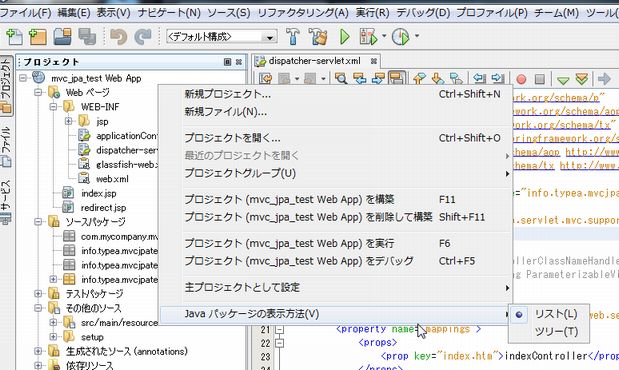Collapse the ソースパッケージ node
Image resolution: width=619 pixels, height=370 pixels.
[38, 222]
